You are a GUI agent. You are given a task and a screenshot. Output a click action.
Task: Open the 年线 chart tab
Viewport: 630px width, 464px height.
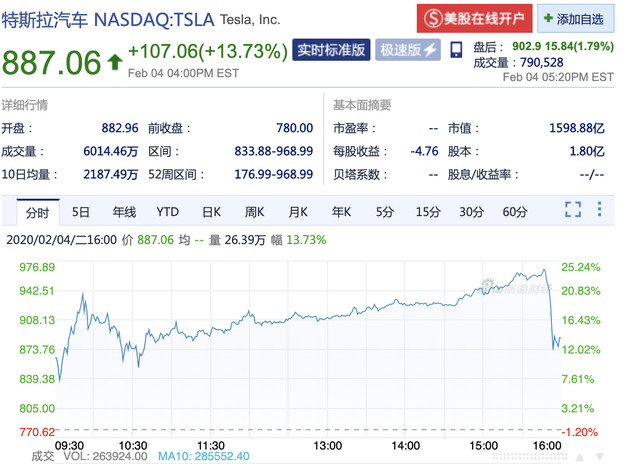pos(124,211)
